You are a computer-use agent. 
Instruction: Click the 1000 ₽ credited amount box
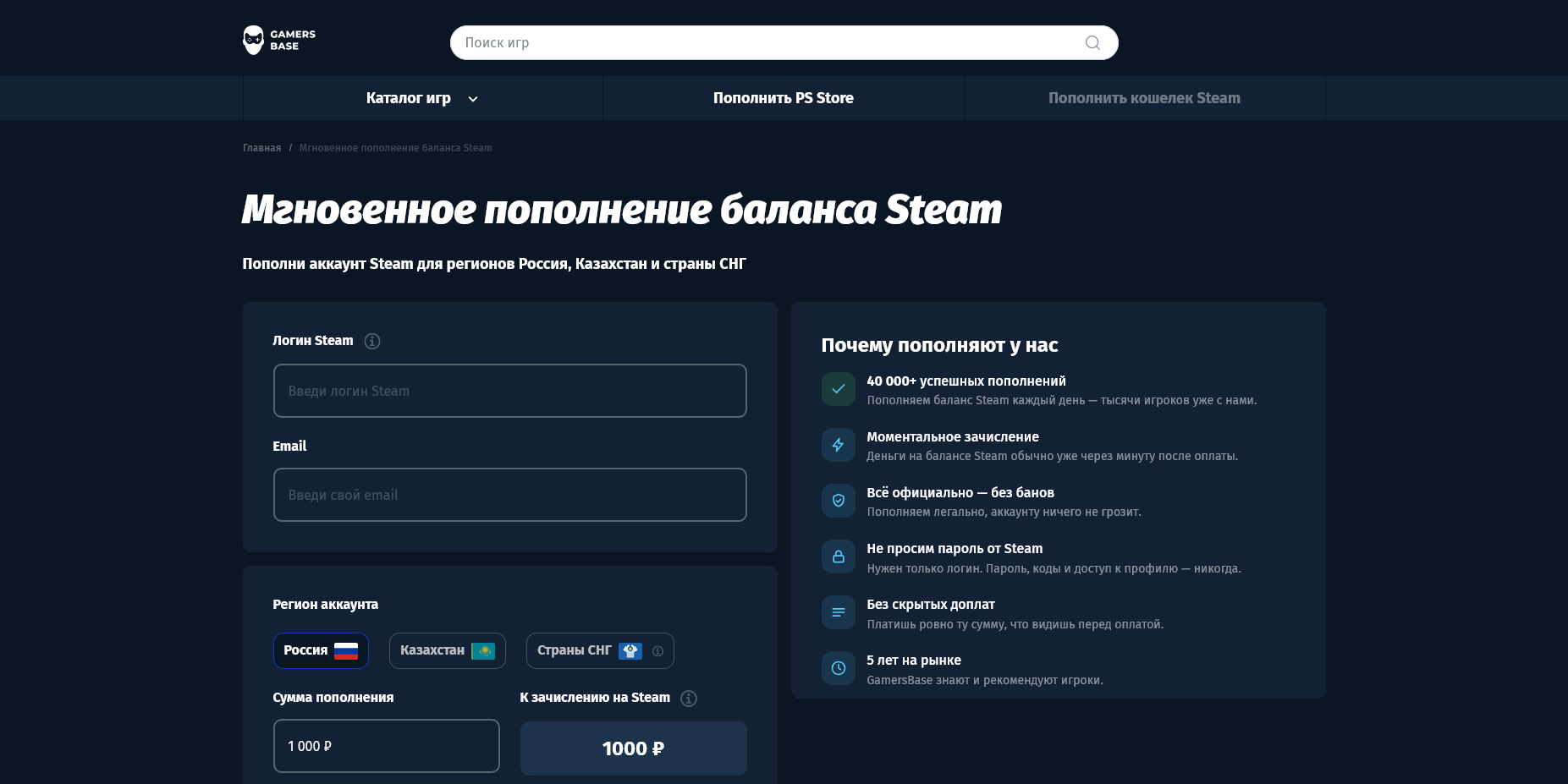[633, 748]
